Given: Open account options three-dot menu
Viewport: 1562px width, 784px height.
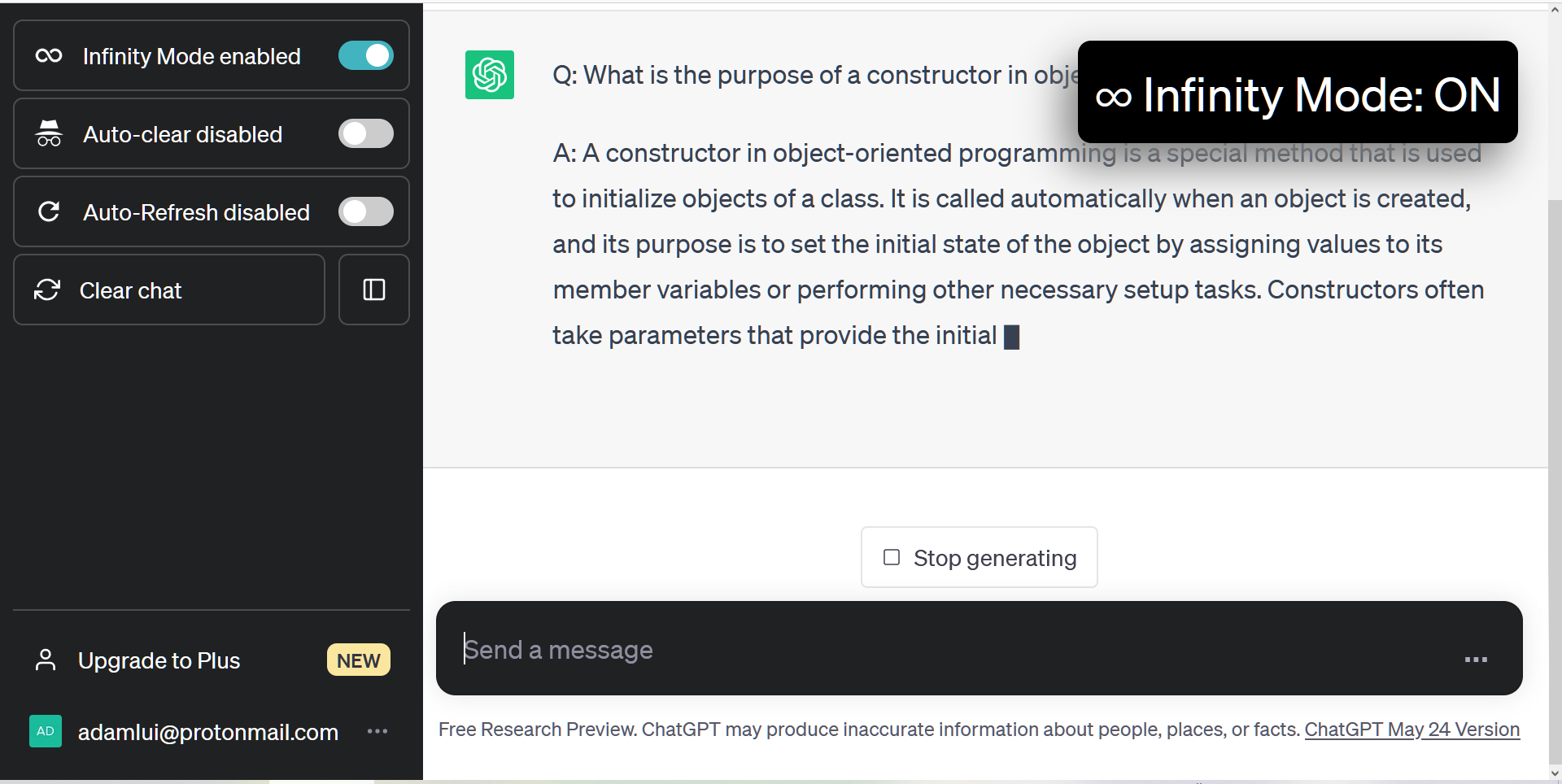Looking at the screenshot, I should click(x=377, y=731).
